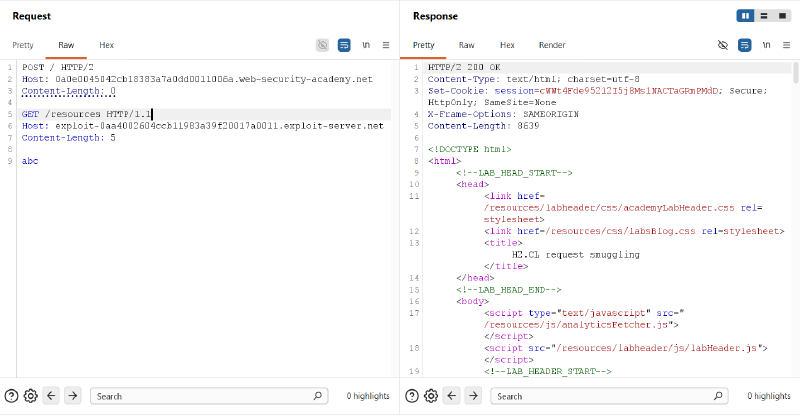800x416 pixels.
Task: Click '0 highlights' label under Request
Action: click(368, 396)
